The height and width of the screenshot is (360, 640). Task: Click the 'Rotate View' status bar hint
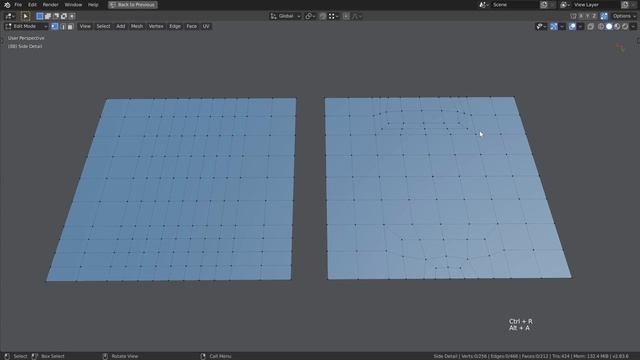[124, 356]
